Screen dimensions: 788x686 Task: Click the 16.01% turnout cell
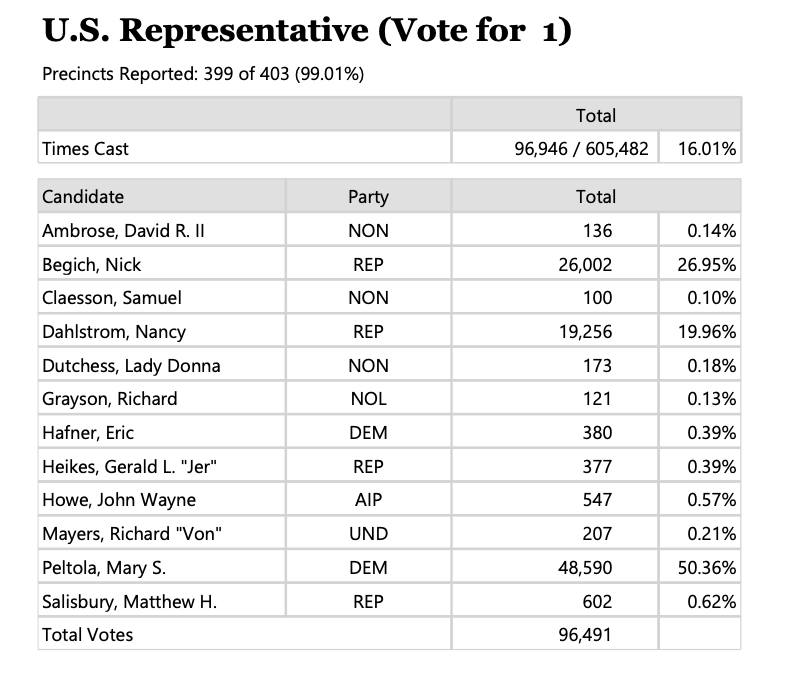coord(700,149)
